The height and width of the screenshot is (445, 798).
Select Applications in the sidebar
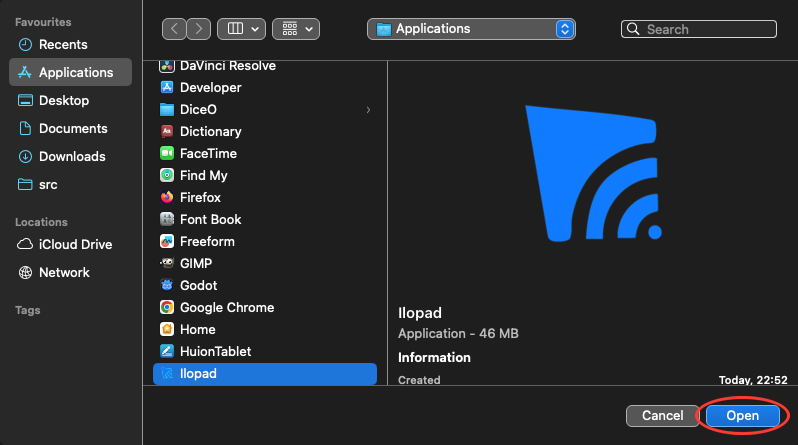(70, 72)
